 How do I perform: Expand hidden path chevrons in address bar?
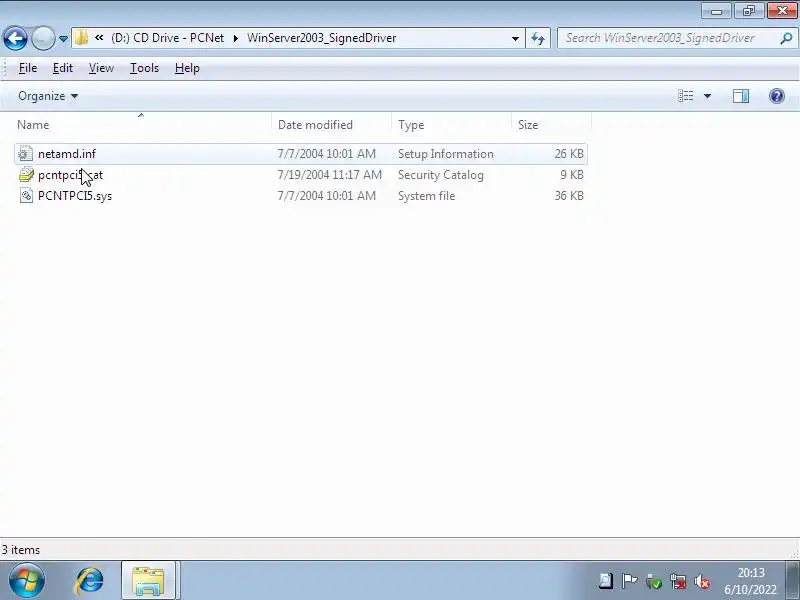99,38
